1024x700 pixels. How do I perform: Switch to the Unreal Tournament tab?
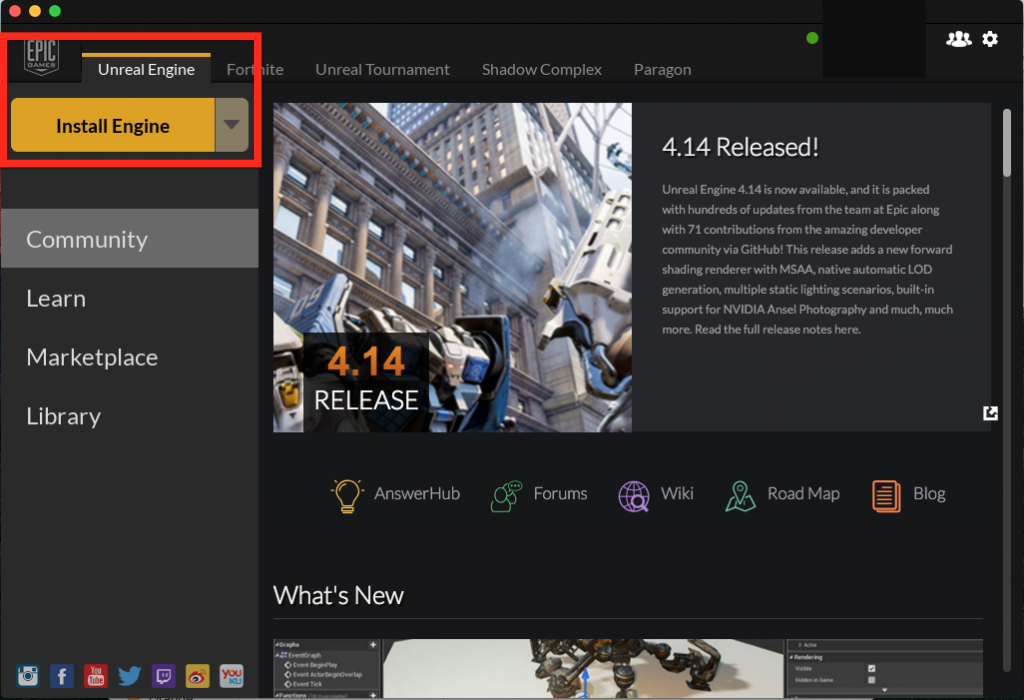tap(382, 69)
